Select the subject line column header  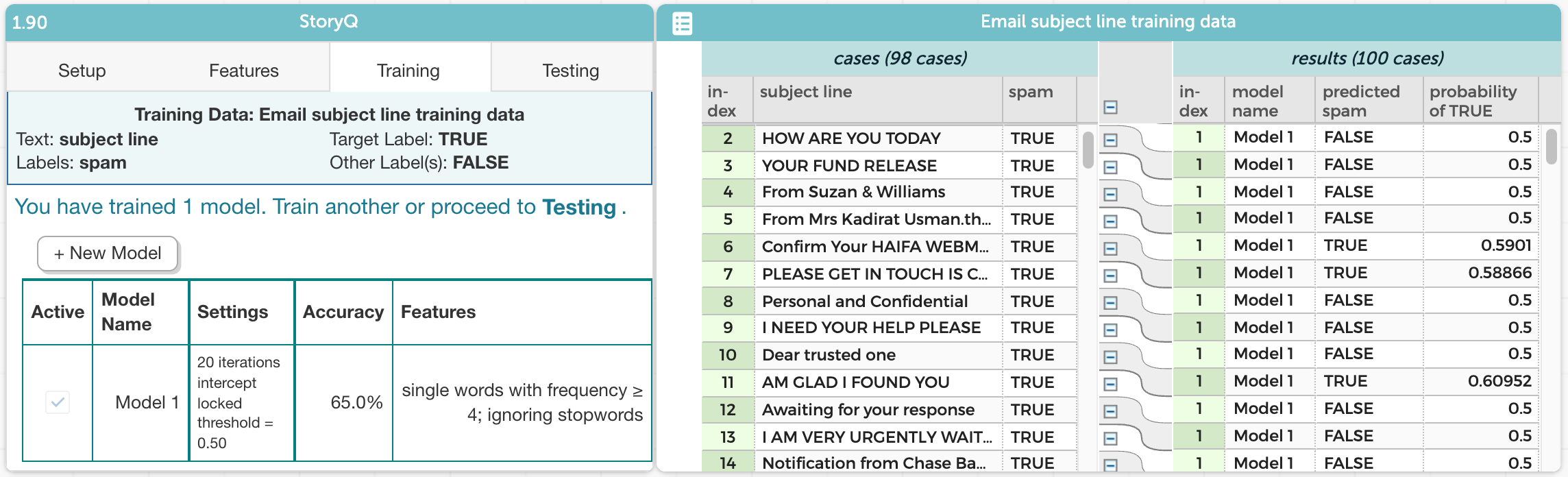(x=806, y=92)
